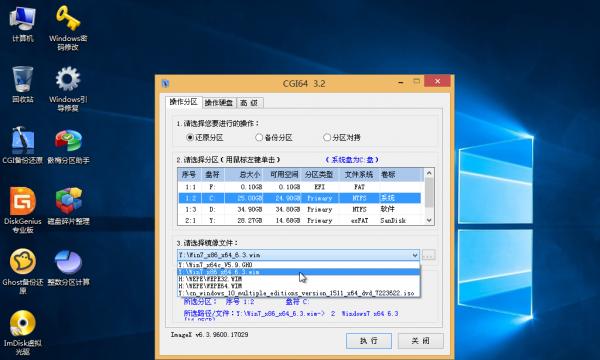600x360 pixels.
Task: Switch to the 操作硬盘 tab
Action: 219,103
